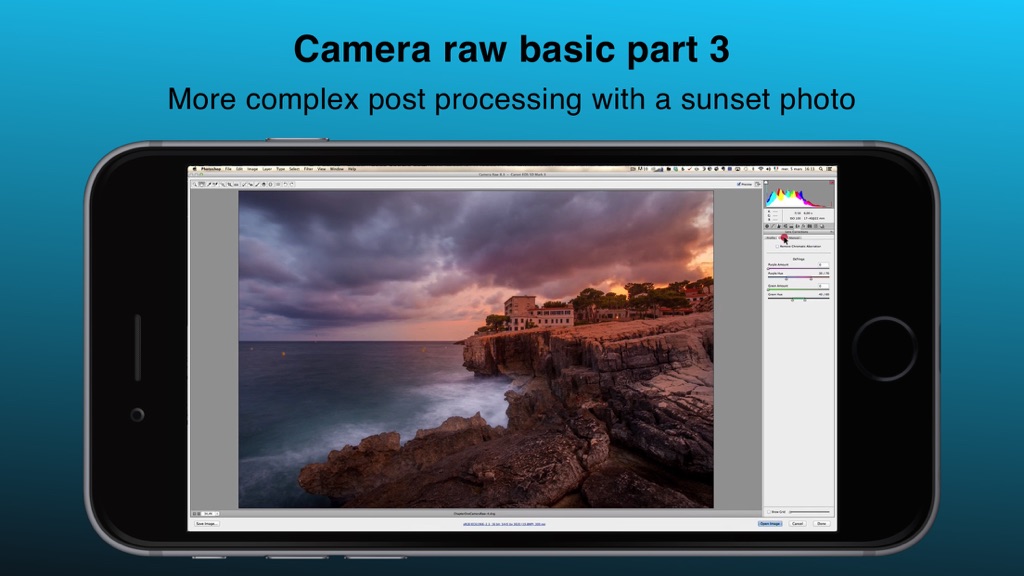Screen dimensions: 1024x576
Task: Toggle the Preview checkbox
Action: pyautogui.click(x=739, y=184)
